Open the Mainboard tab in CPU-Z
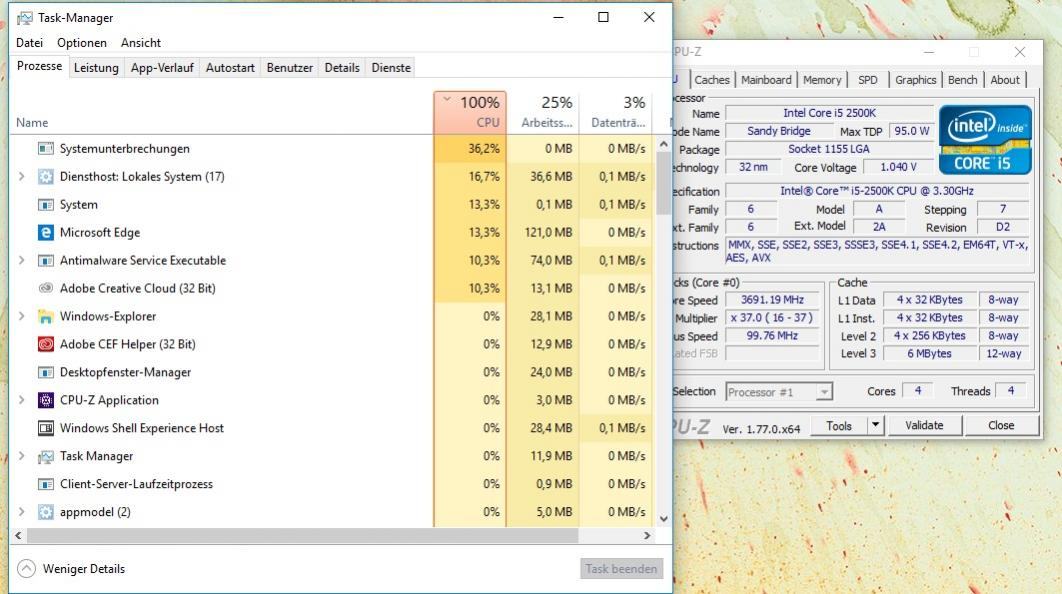The width and height of the screenshot is (1062, 594). tap(766, 80)
